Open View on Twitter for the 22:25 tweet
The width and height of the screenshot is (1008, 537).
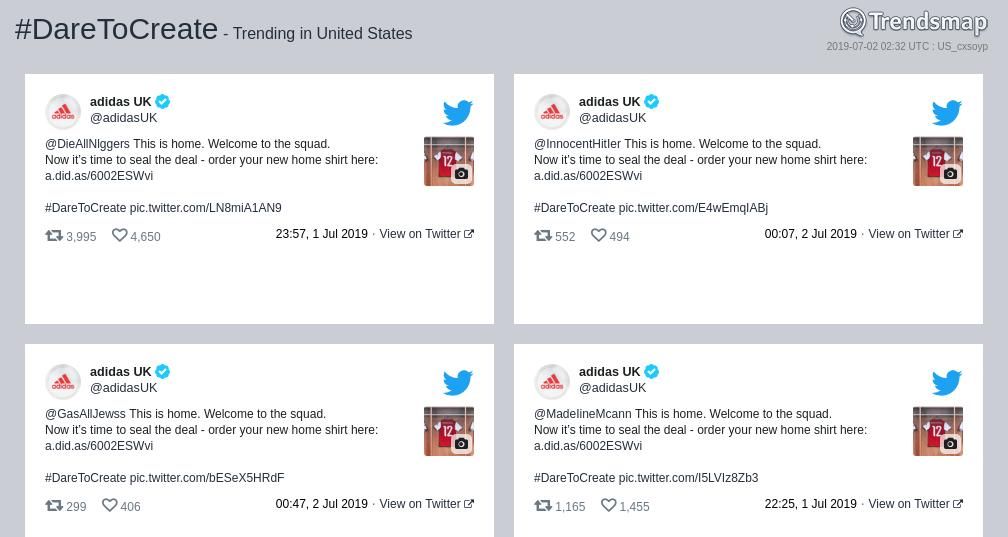coord(915,504)
